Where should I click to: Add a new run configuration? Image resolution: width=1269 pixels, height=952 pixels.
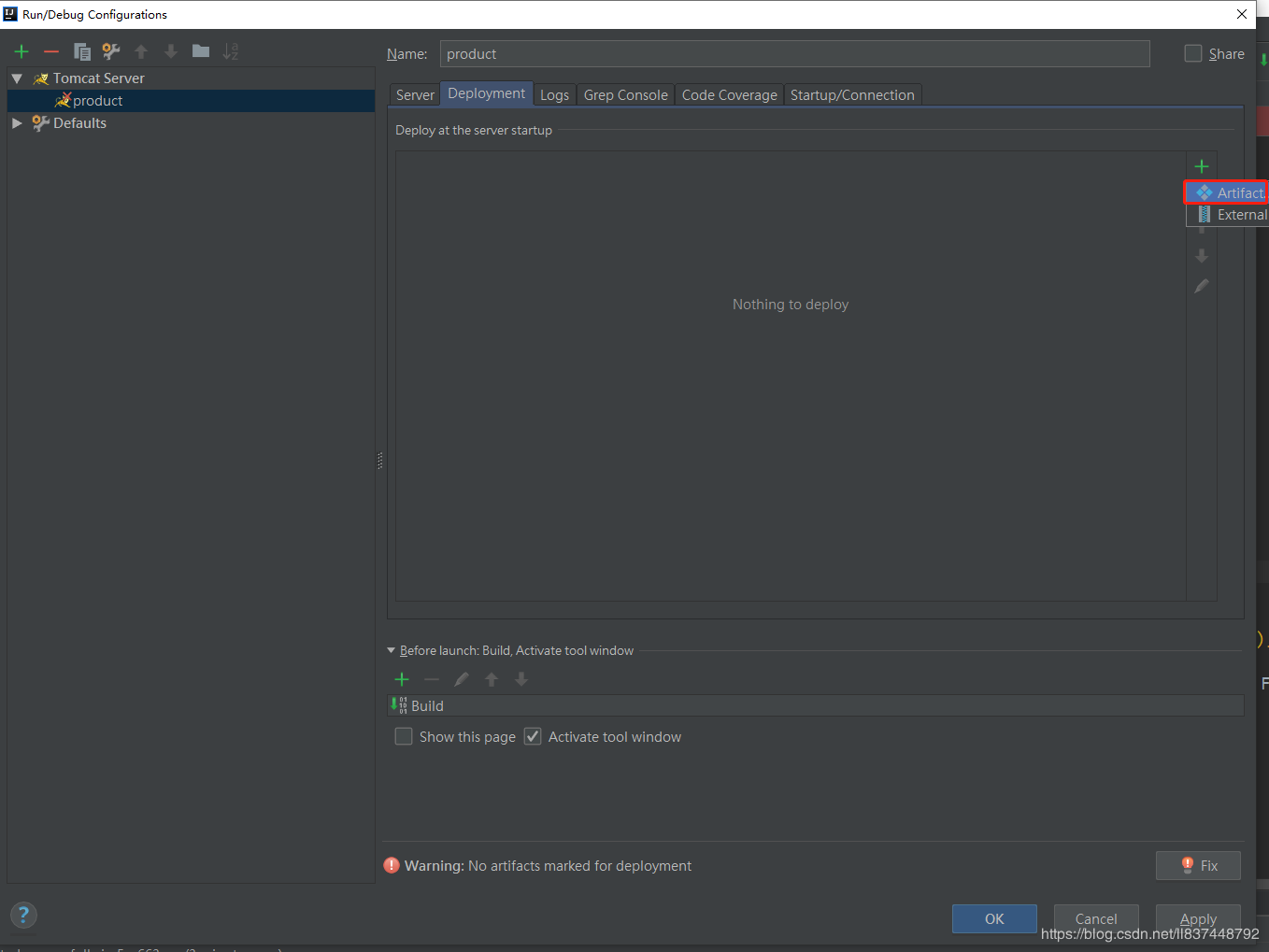pyautogui.click(x=21, y=51)
